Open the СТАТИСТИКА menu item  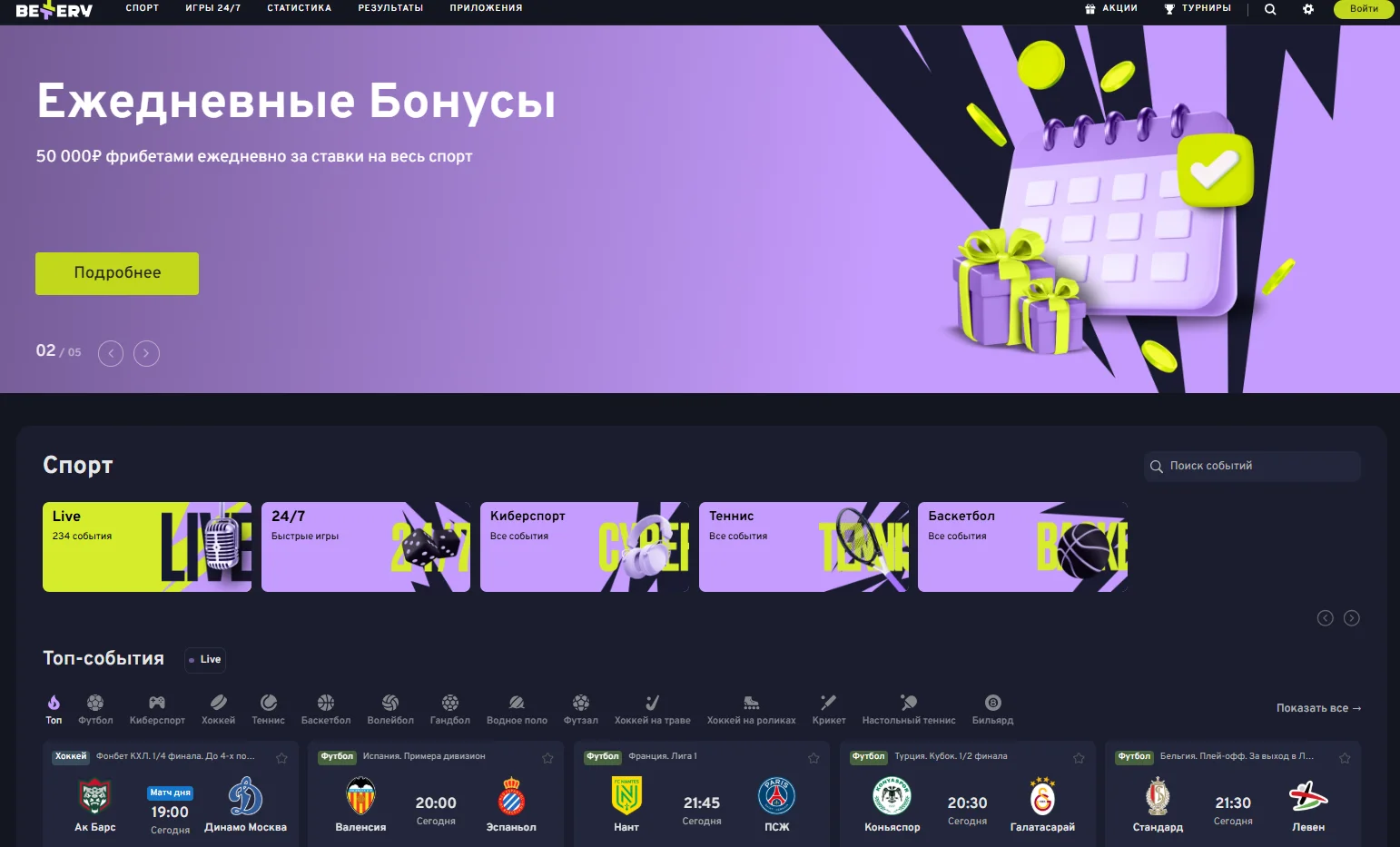coord(299,7)
